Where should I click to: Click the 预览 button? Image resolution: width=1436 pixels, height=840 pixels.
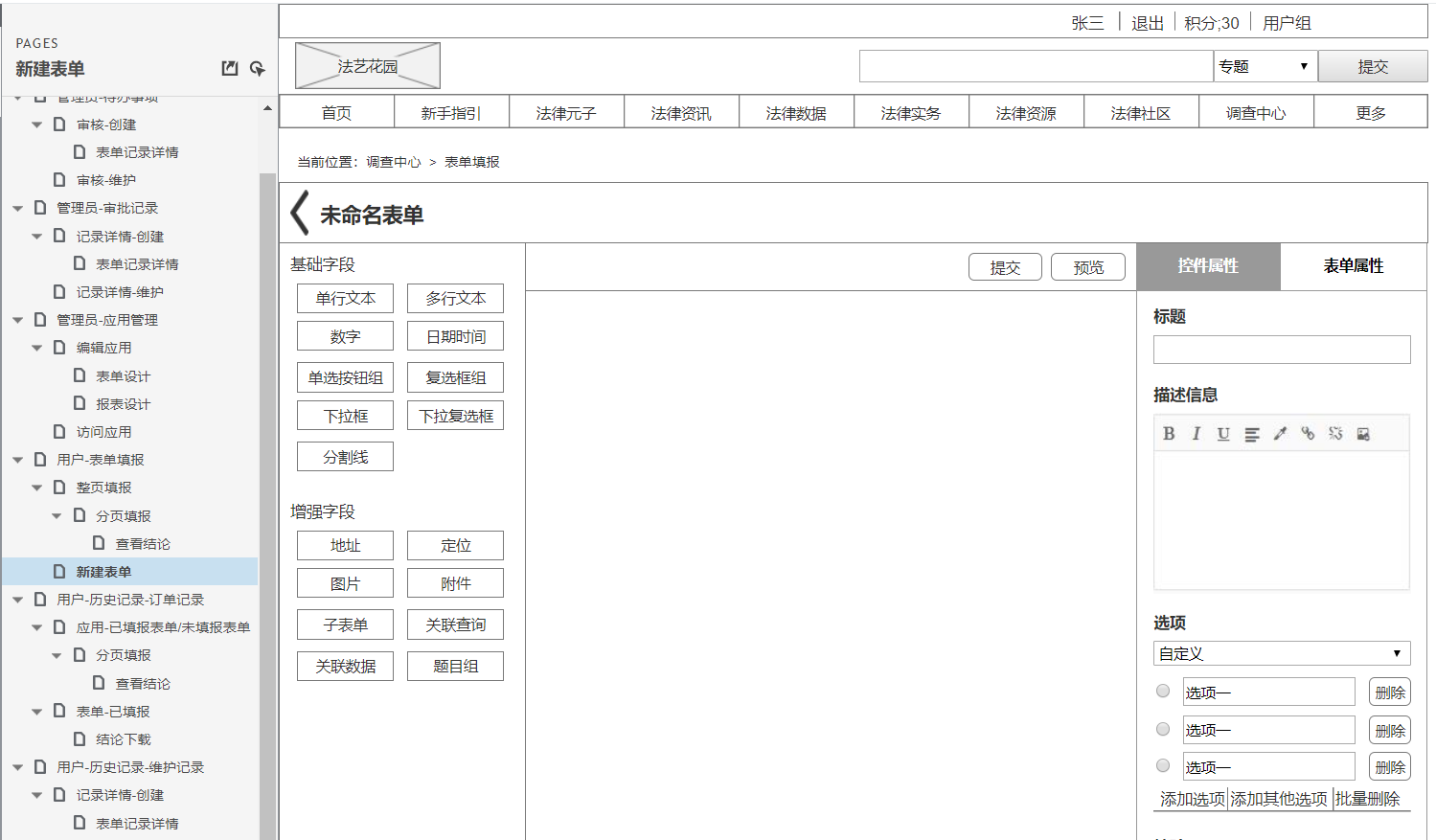point(1088,267)
